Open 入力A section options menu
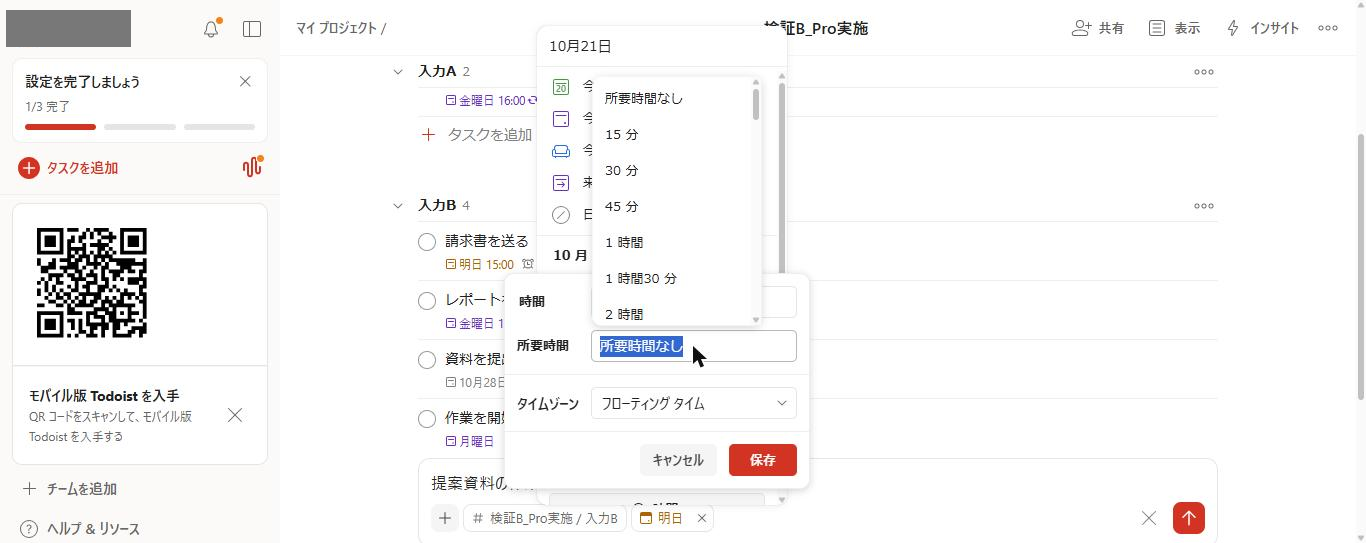This screenshot has height=543, width=1366. (x=1204, y=71)
